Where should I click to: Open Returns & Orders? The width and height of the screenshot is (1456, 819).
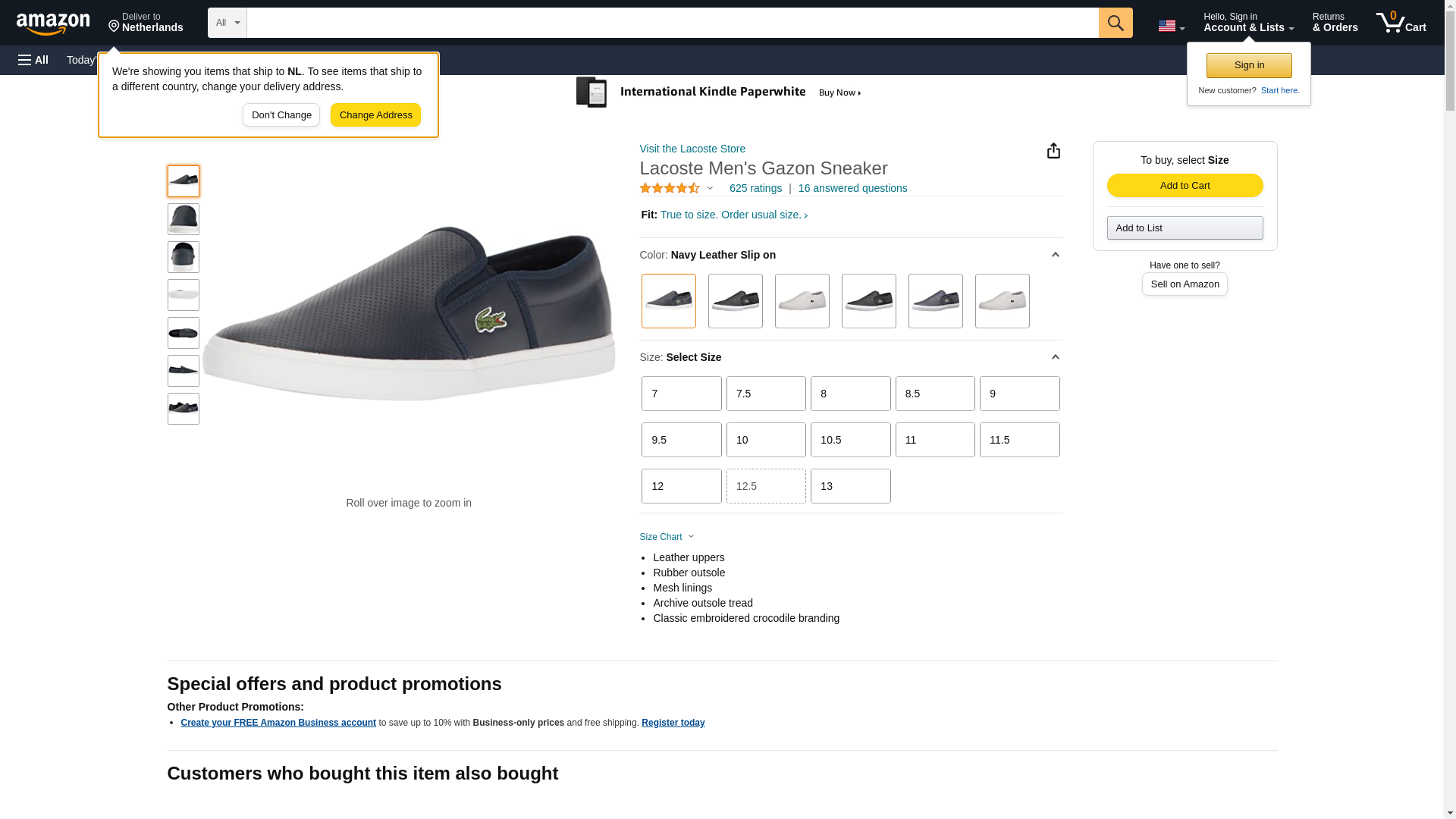click(x=1335, y=23)
